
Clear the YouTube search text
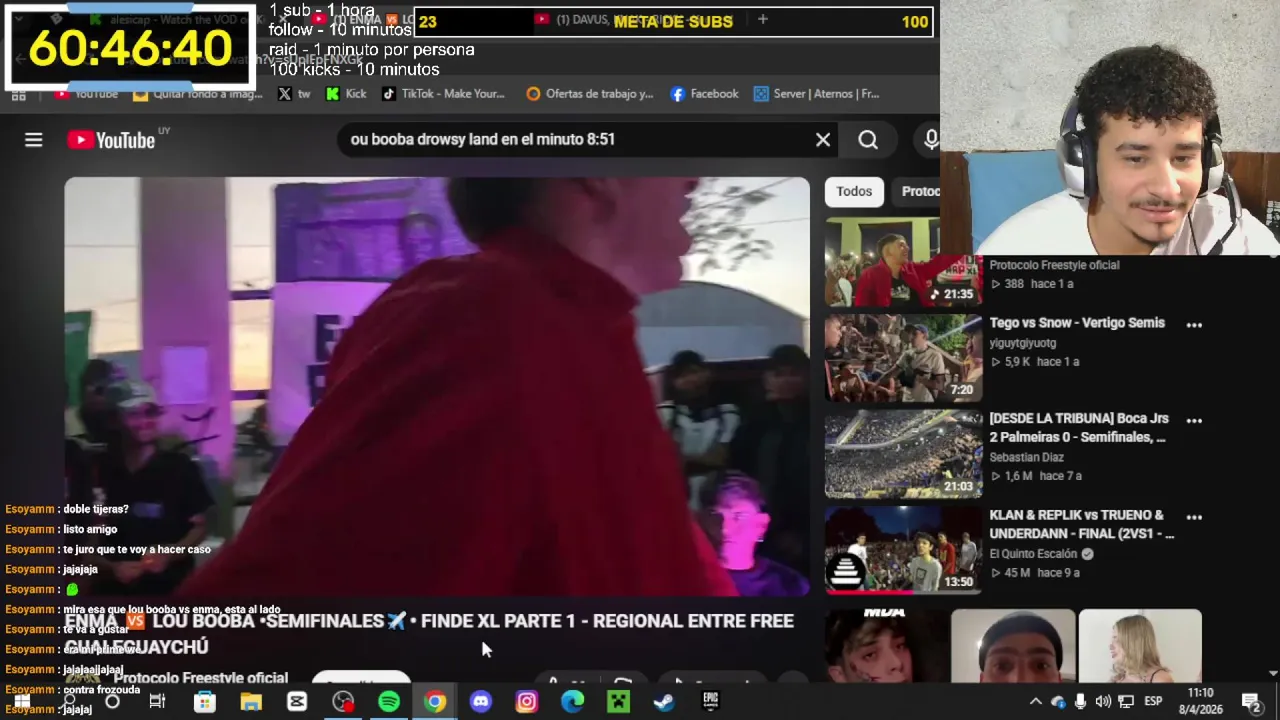pyautogui.click(x=823, y=140)
